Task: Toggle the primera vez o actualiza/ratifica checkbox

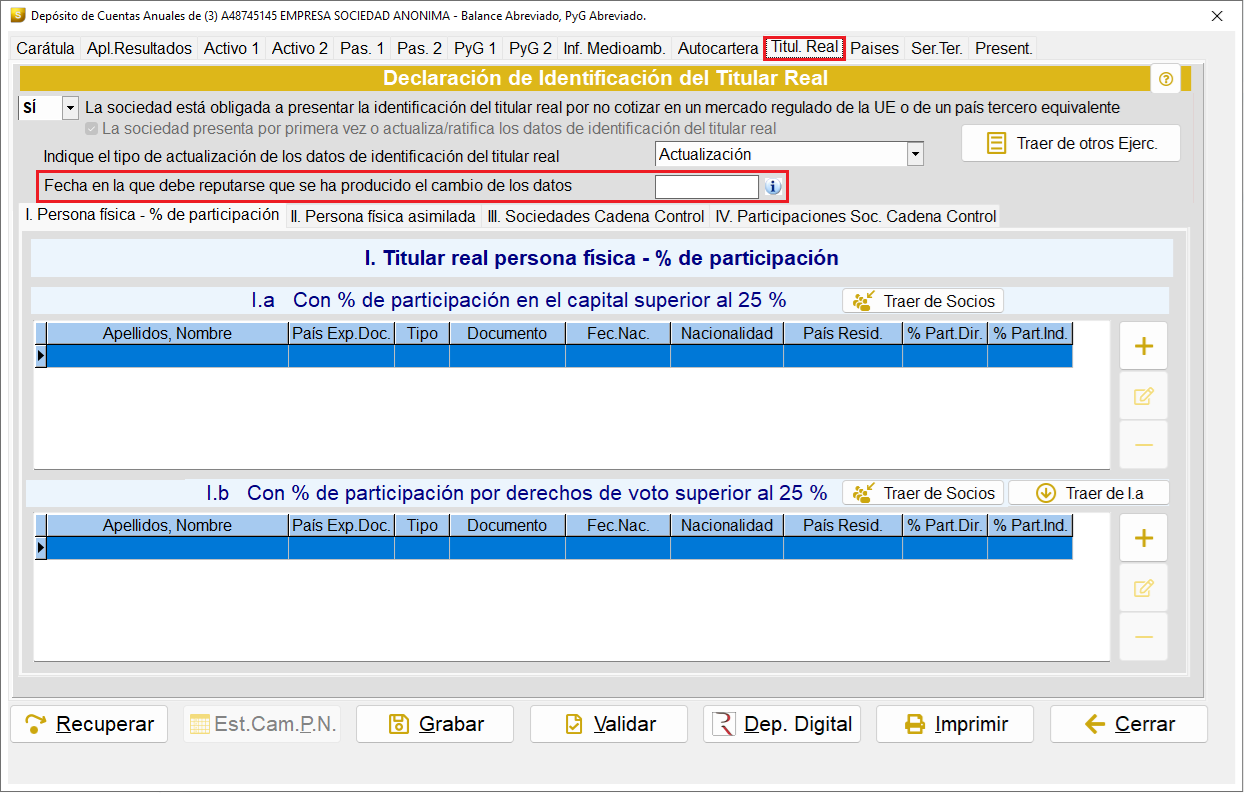Action: point(92,129)
